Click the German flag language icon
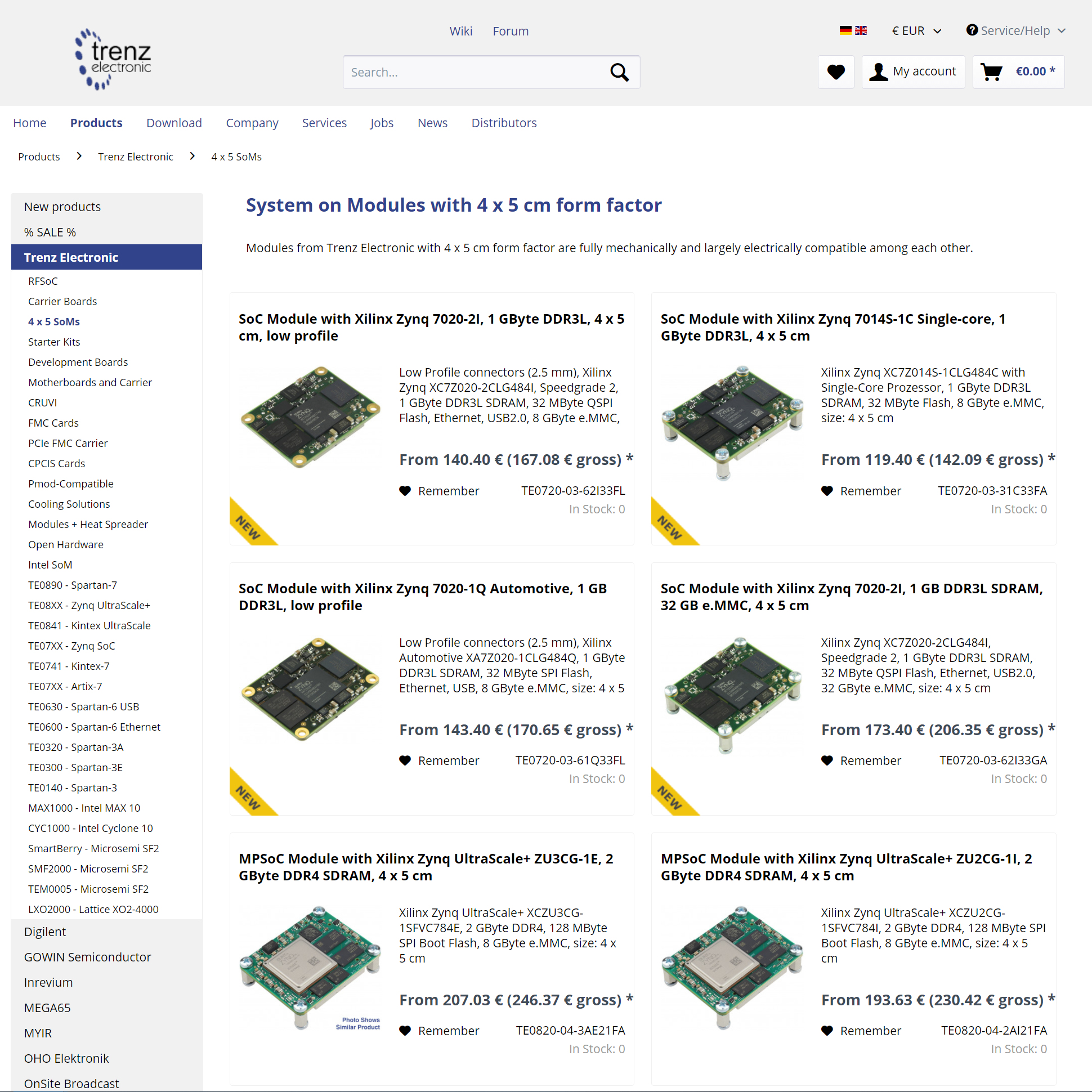1092x1092 pixels. pos(845,30)
